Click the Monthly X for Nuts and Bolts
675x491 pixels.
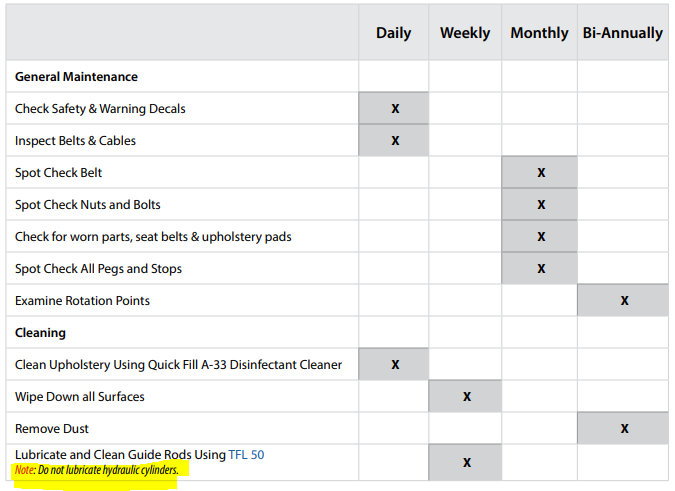coord(541,205)
